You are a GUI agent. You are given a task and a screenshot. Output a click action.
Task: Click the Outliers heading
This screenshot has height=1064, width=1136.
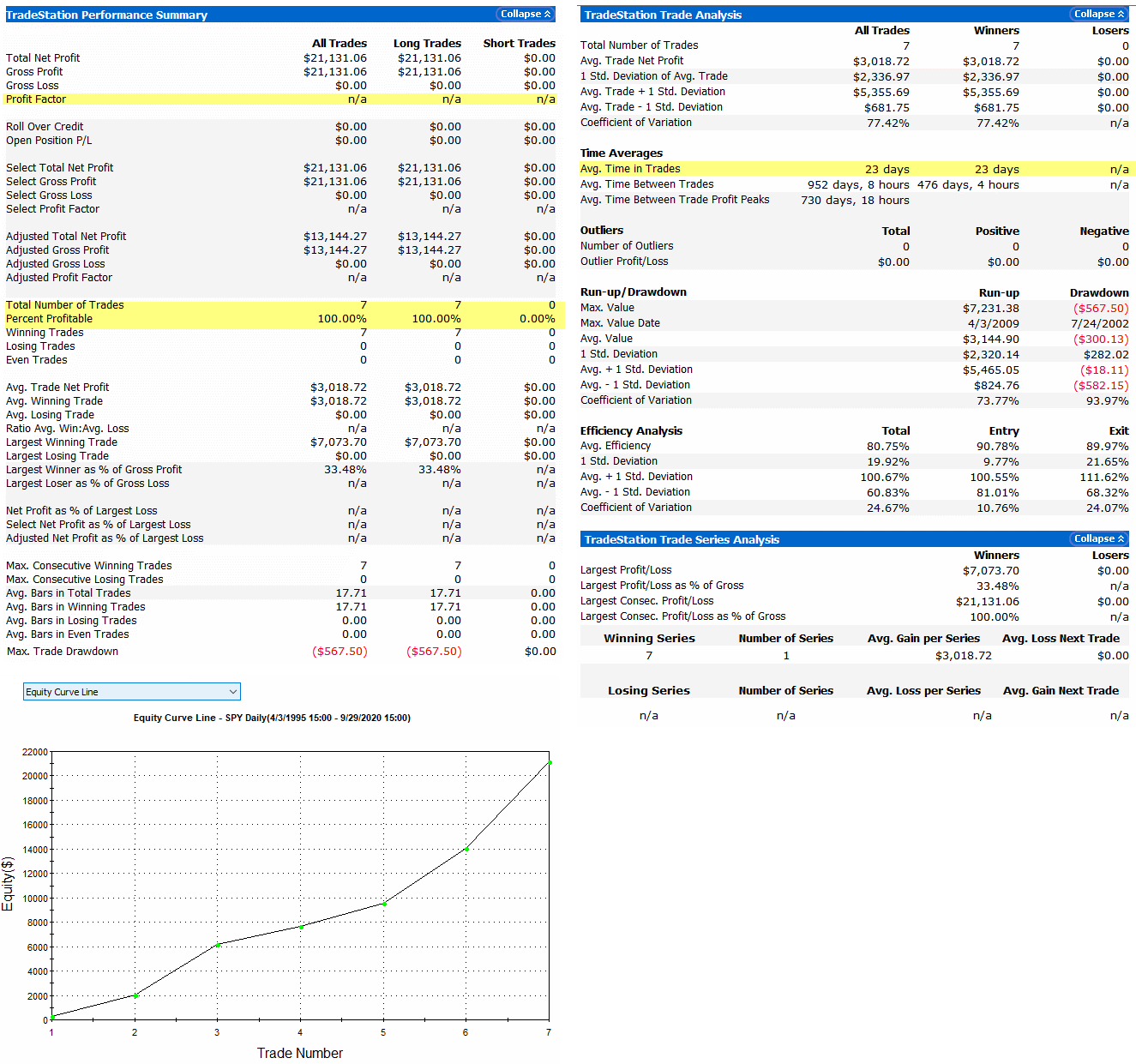pyautogui.click(x=602, y=231)
